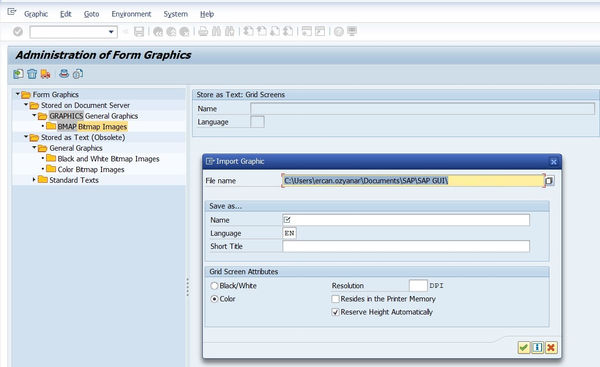Open the System menu

pyautogui.click(x=176, y=14)
